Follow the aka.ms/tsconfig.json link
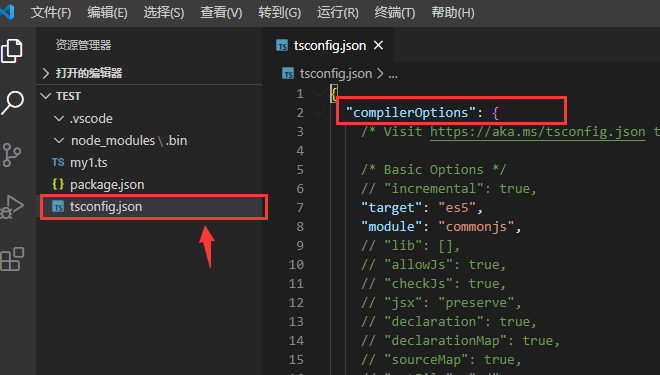This screenshot has width=660, height=375. point(538,132)
